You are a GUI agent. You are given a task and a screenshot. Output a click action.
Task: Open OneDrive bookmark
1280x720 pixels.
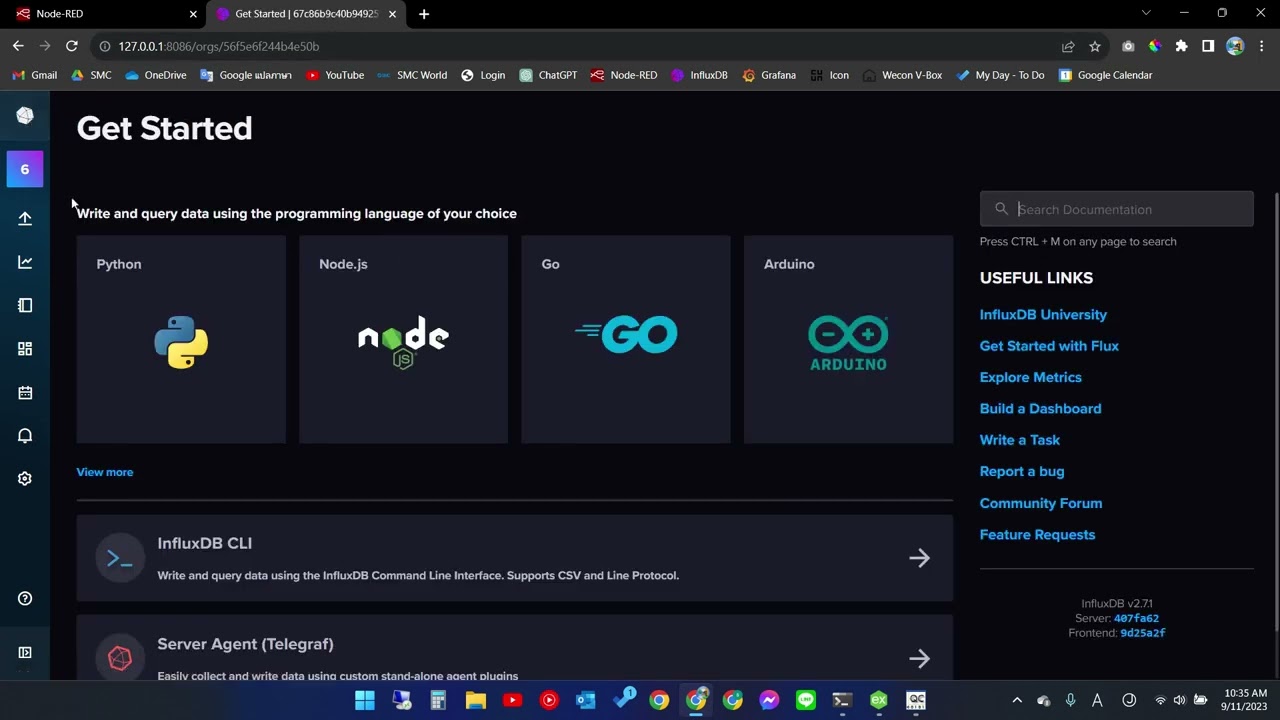[x=156, y=75]
